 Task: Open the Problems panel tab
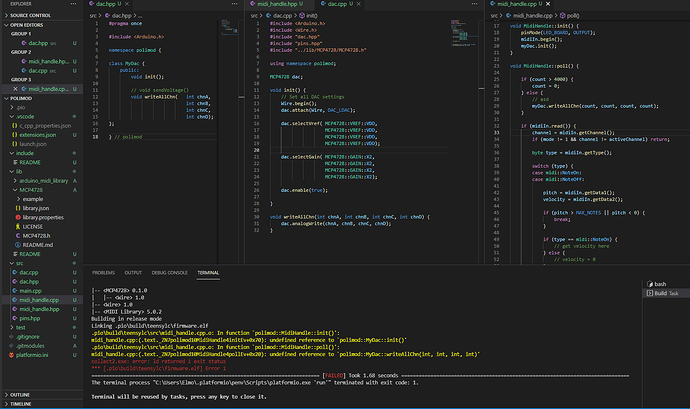[103, 273]
